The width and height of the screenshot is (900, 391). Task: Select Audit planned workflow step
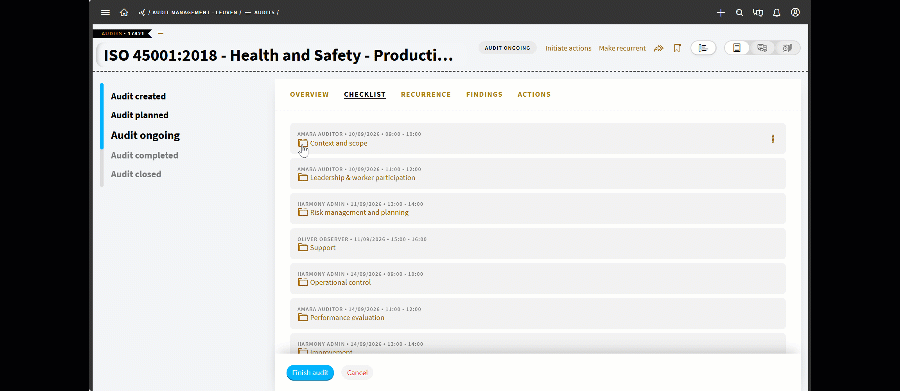point(139,115)
